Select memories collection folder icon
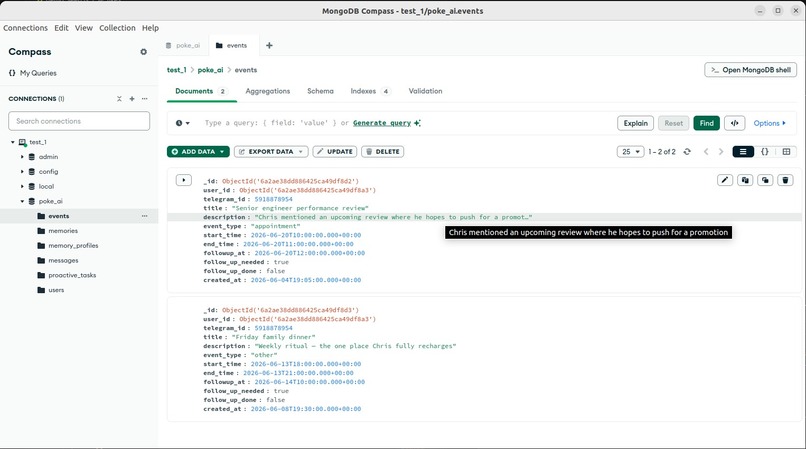Image resolution: width=806 pixels, height=449 pixels. tap(41, 231)
